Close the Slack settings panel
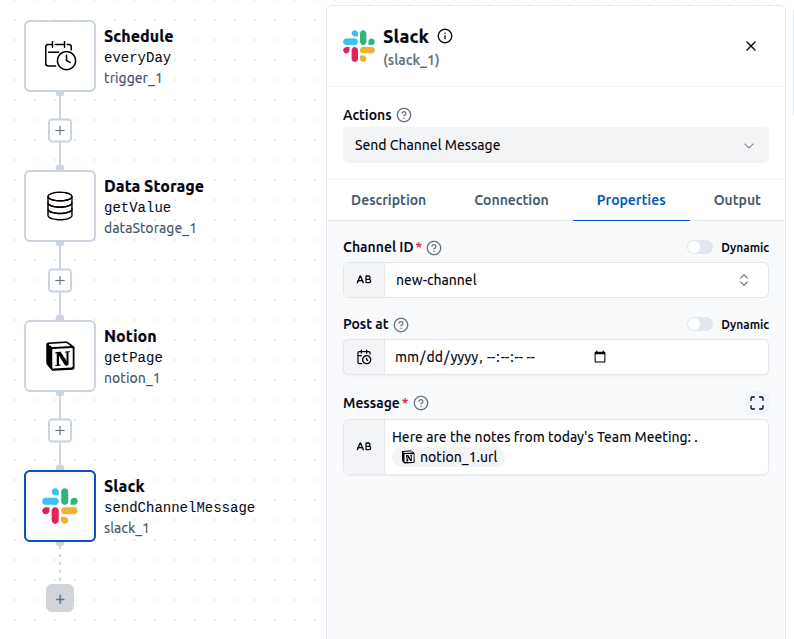 (750, 46)
